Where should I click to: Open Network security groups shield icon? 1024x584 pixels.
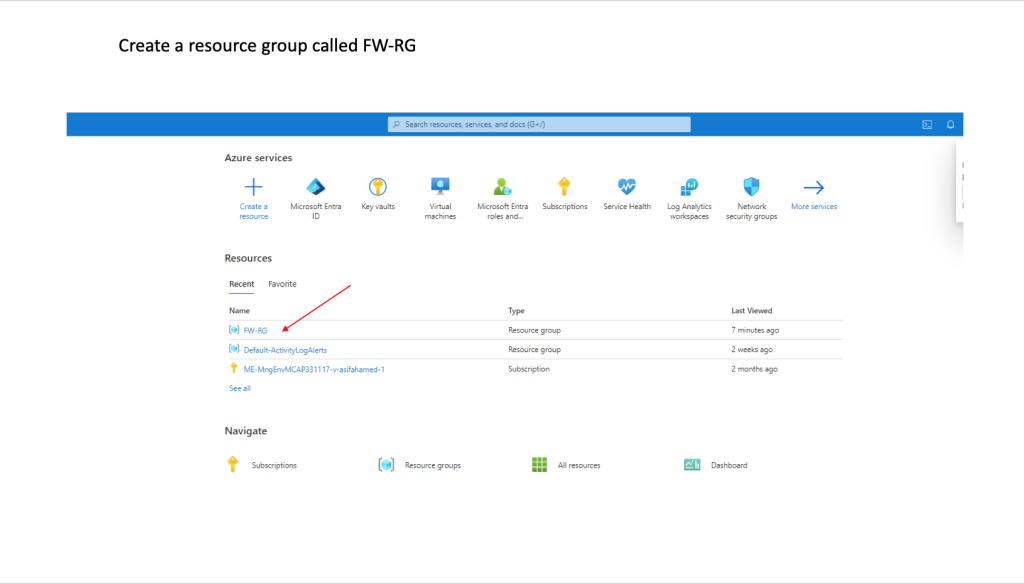(x=751, y=187)
